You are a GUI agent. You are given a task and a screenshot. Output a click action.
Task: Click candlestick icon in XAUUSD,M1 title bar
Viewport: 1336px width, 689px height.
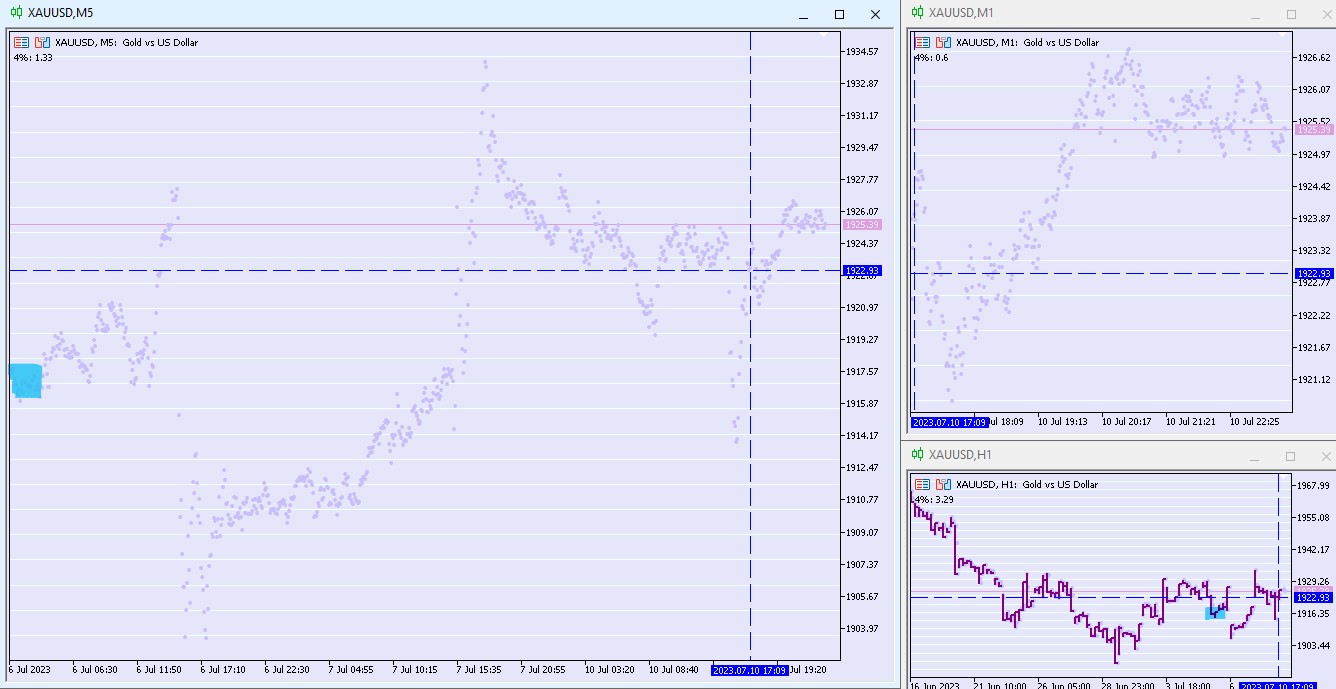pyautogui.click(x=916, y=13)
